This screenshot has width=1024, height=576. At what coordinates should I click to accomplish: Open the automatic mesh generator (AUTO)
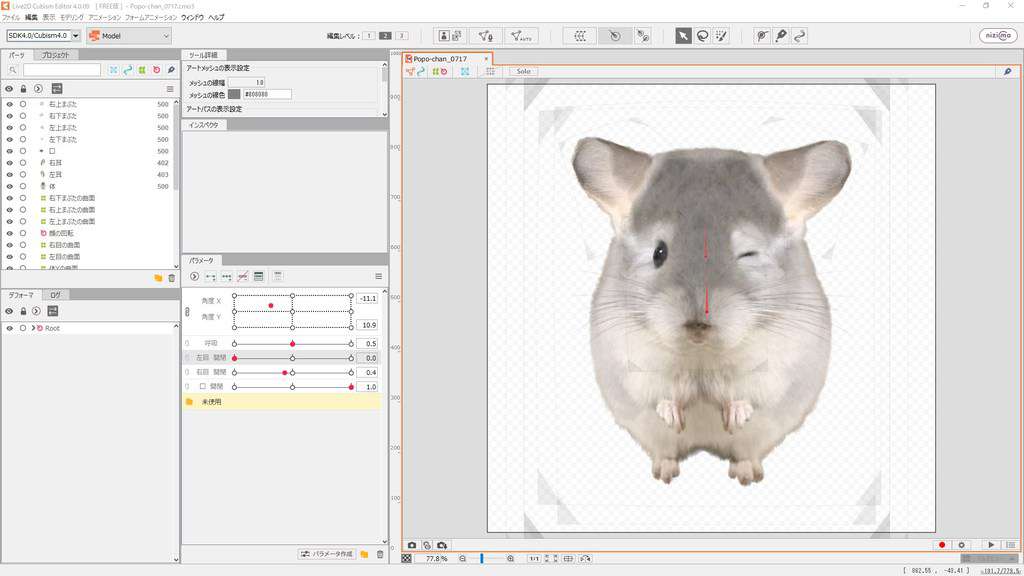tap(520, 36)
